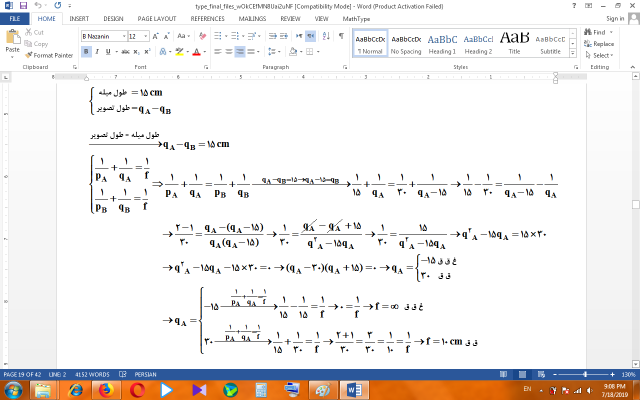Apply subscript formatting
640x400 pixels.
136,52
